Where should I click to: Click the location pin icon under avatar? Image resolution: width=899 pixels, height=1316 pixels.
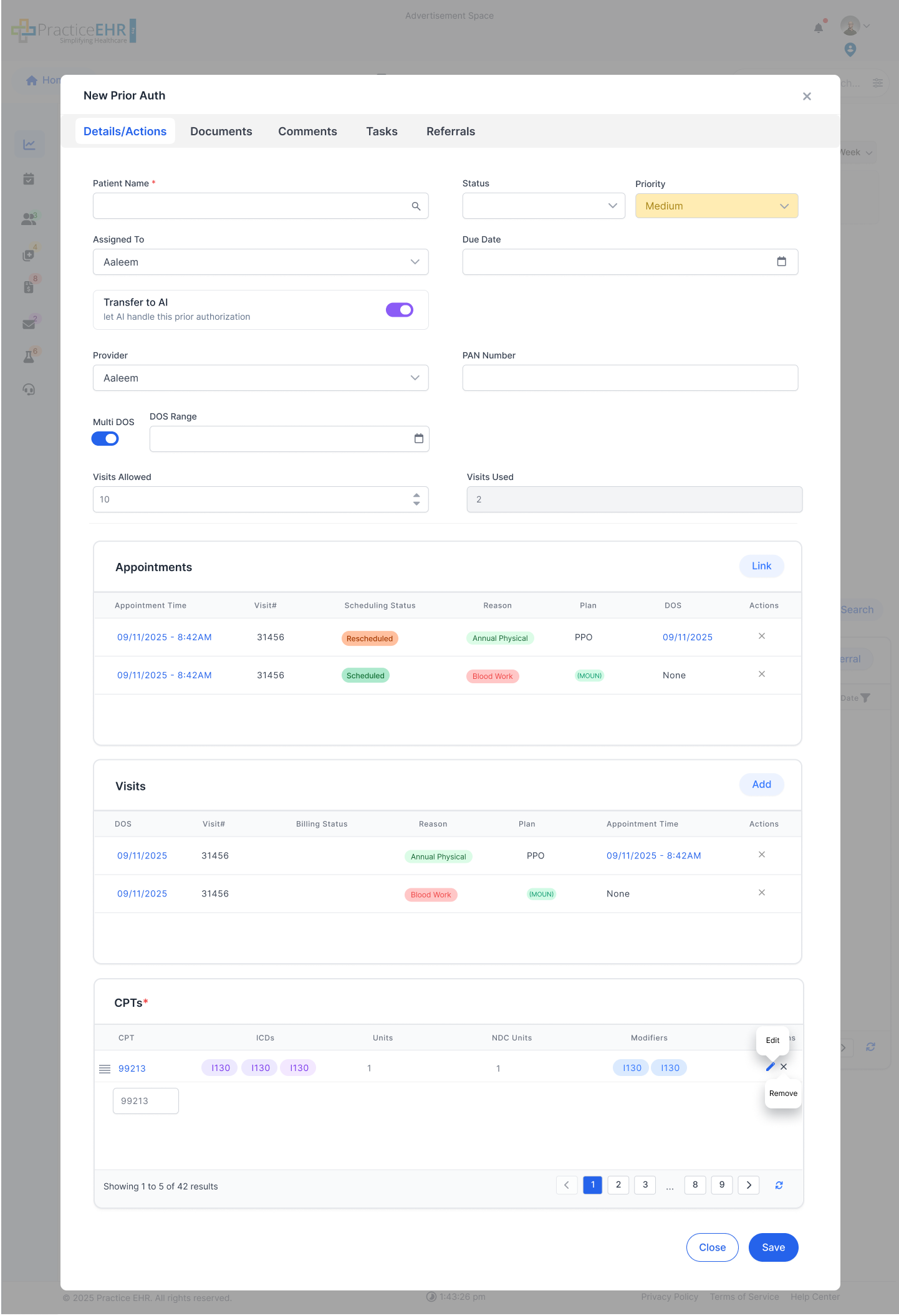(x=850, y=50)
